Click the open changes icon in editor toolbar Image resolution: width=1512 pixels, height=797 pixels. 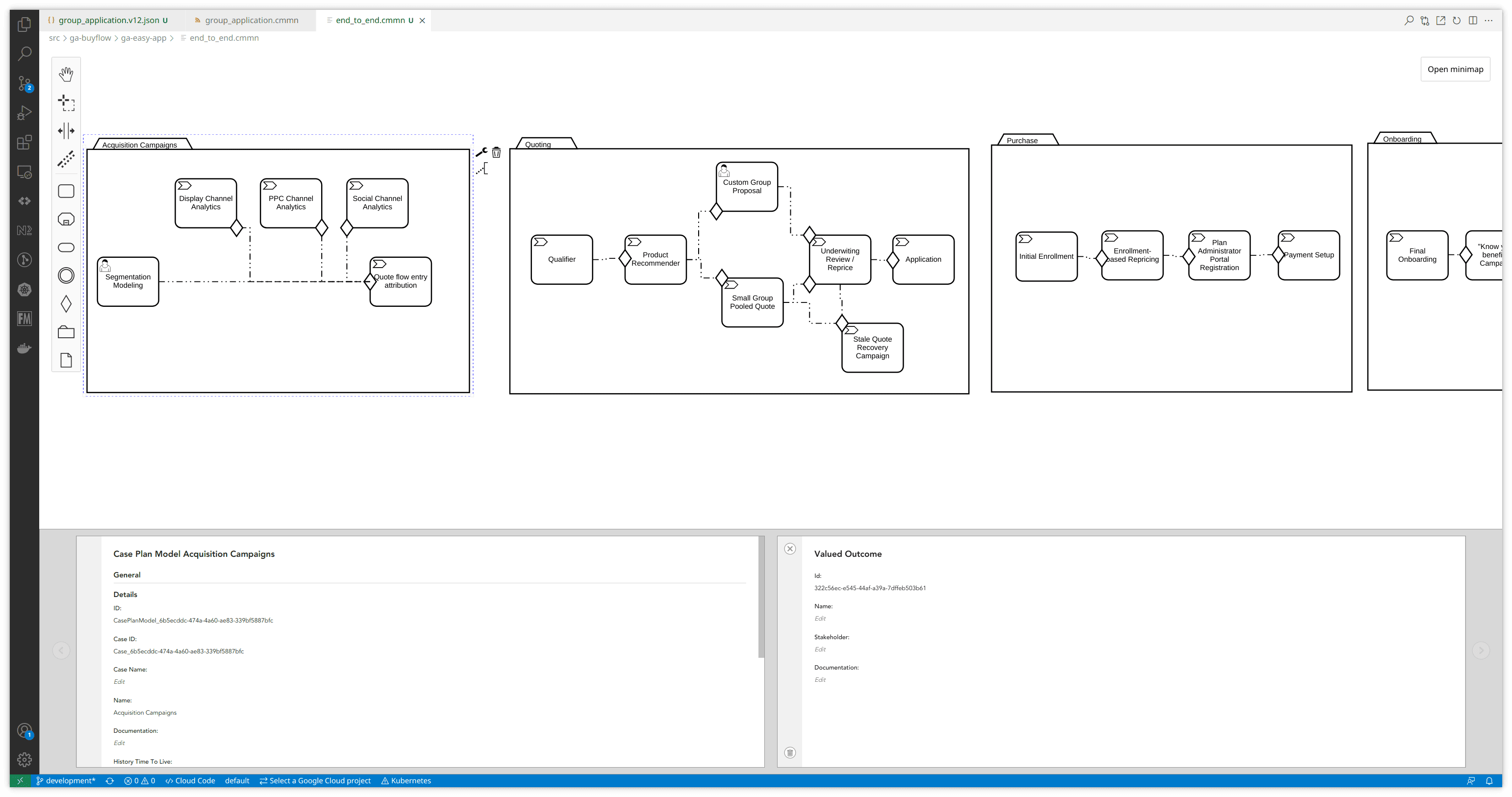(1425, 21)
